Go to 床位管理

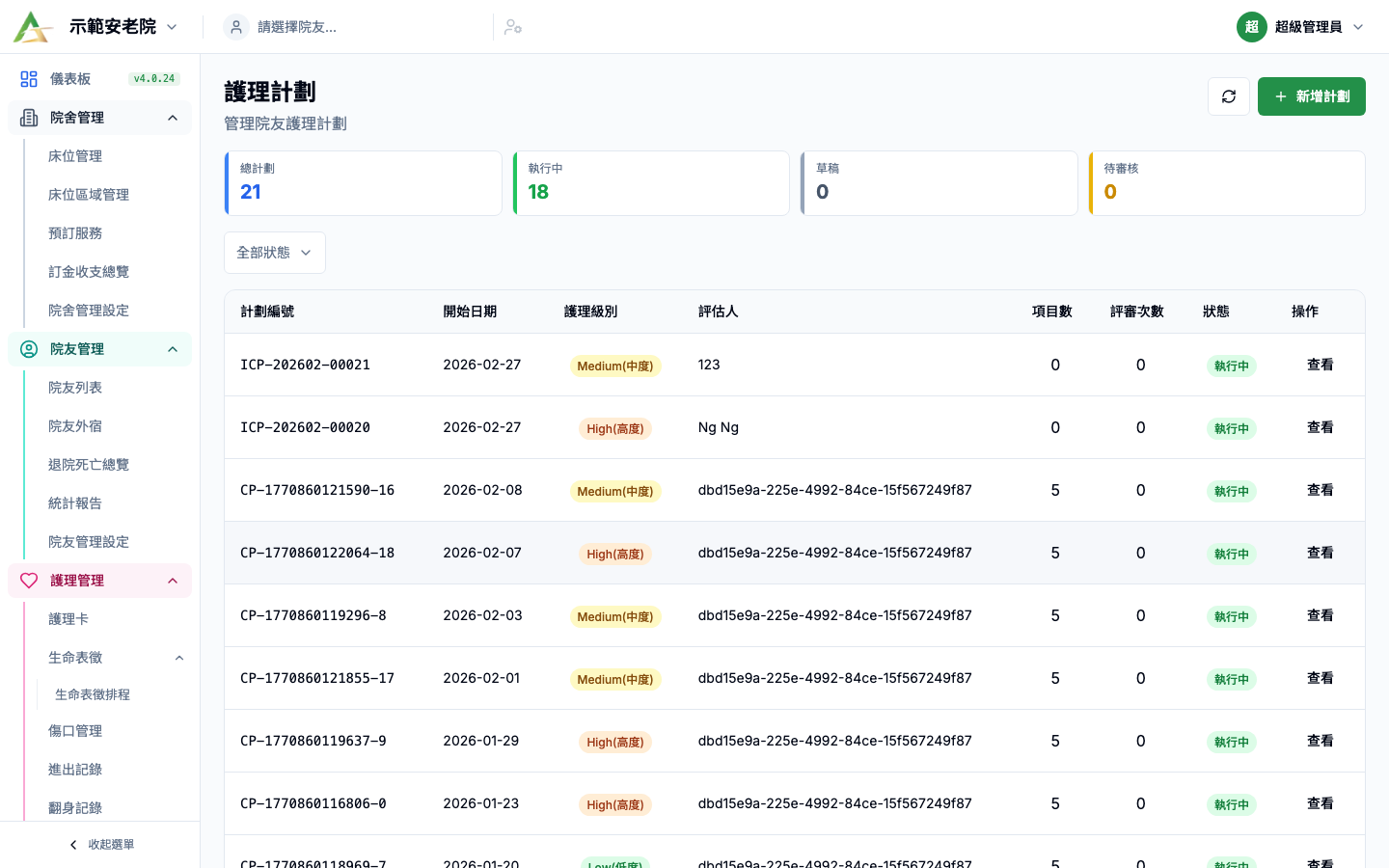pyautogui.click(x=75, y=156)
